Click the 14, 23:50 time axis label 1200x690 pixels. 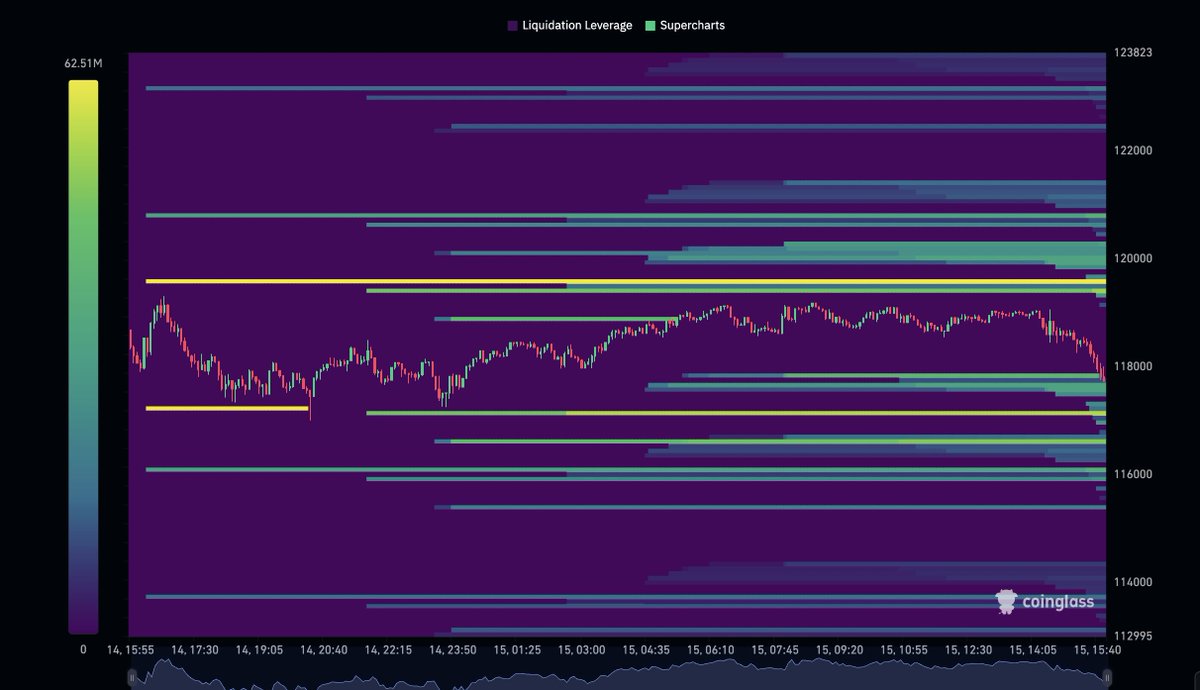(x=453, y=650)
